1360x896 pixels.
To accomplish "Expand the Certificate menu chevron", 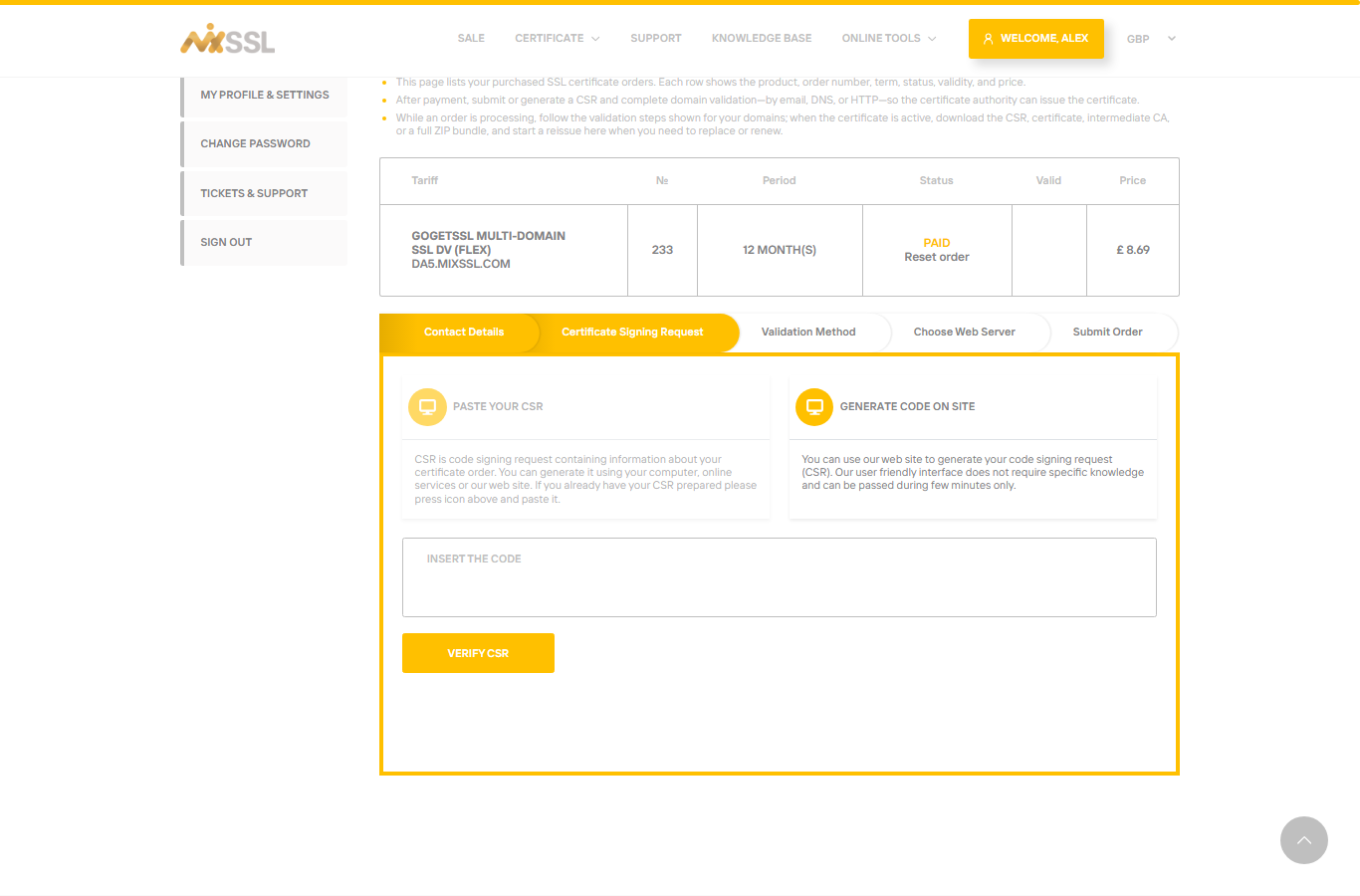I will click(x=595, y=39).
